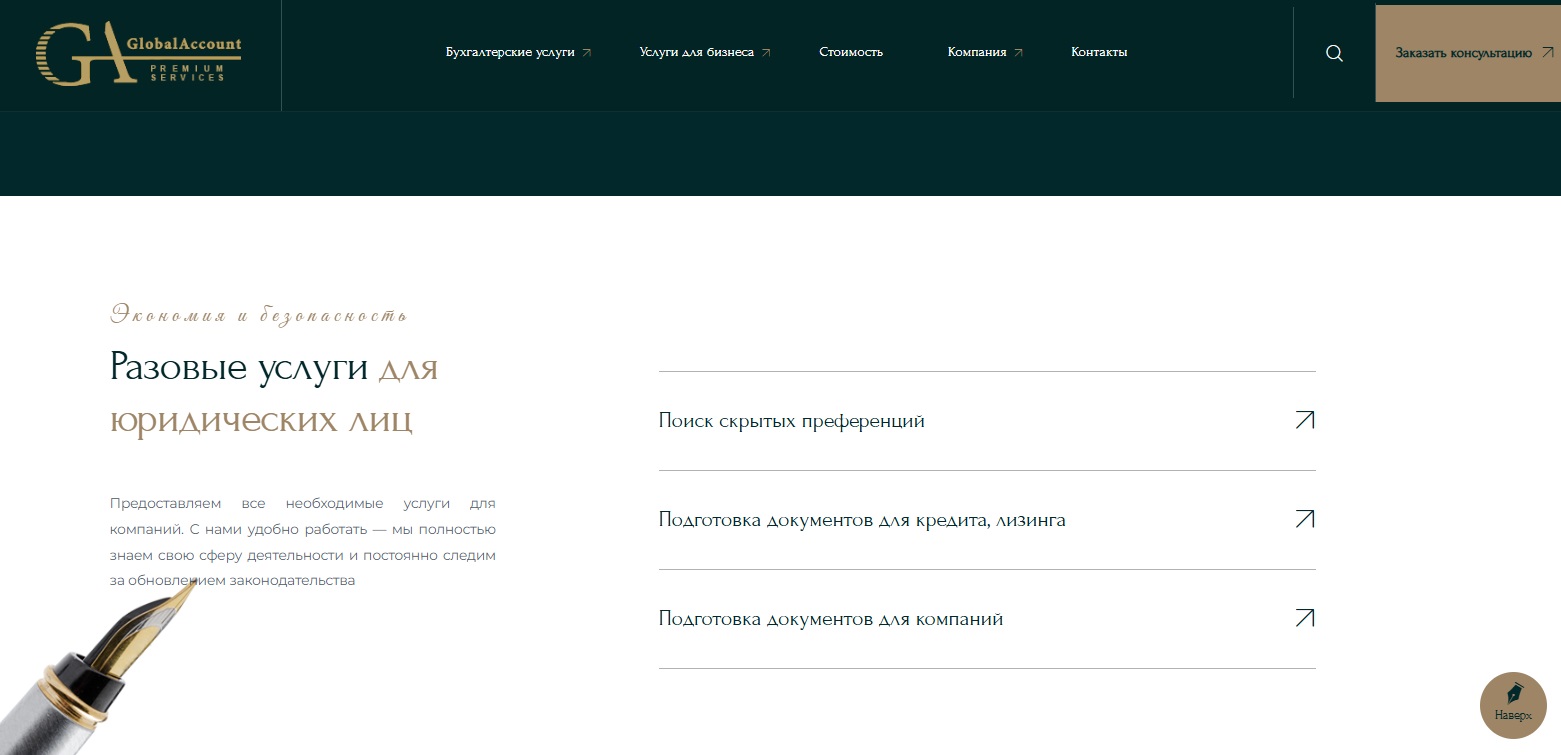The width and height of the screenshot is (1561, 755).
Task: Open Подготовка документов для кредита, лизинга link
Action: tap(862, 520)
